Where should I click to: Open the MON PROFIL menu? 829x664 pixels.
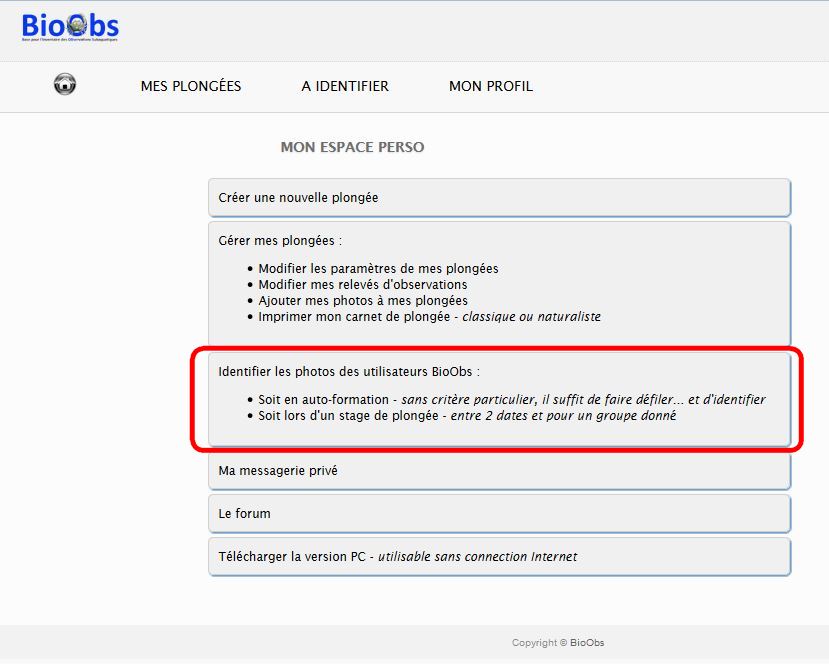coord(491,86)
